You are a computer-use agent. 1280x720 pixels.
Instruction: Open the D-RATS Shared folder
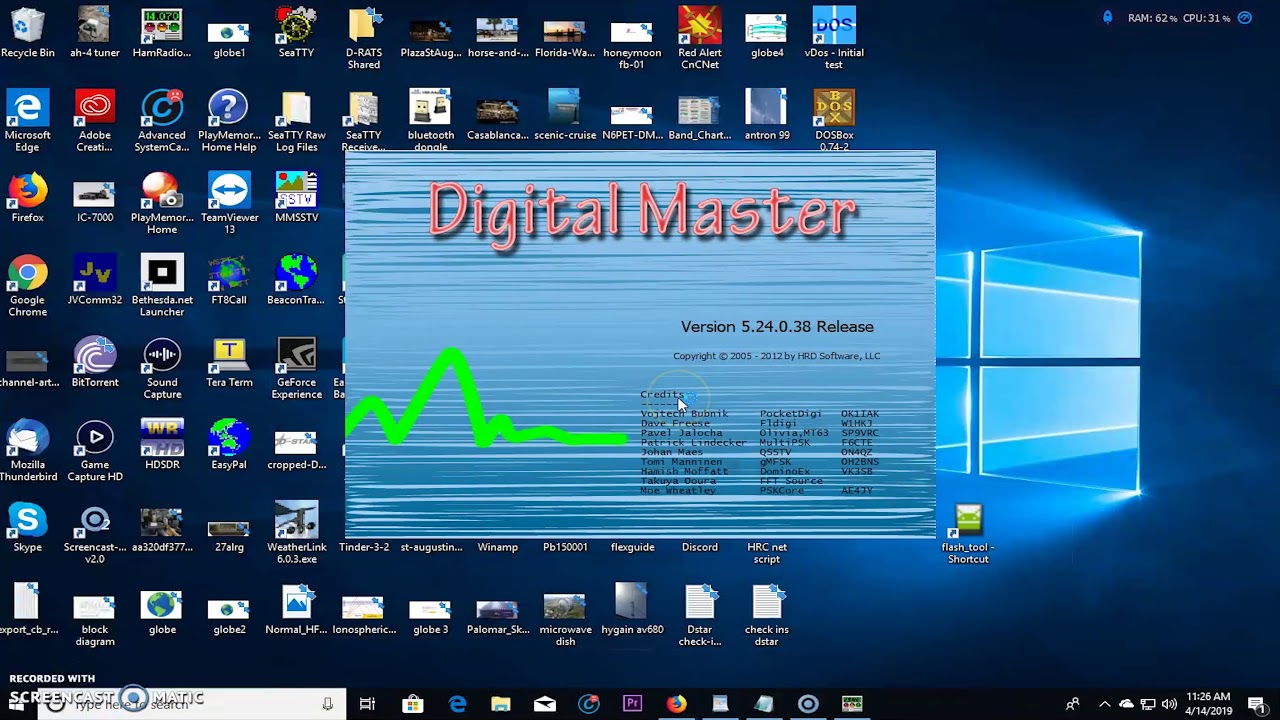pyautogui.click(x=363, y=39)
